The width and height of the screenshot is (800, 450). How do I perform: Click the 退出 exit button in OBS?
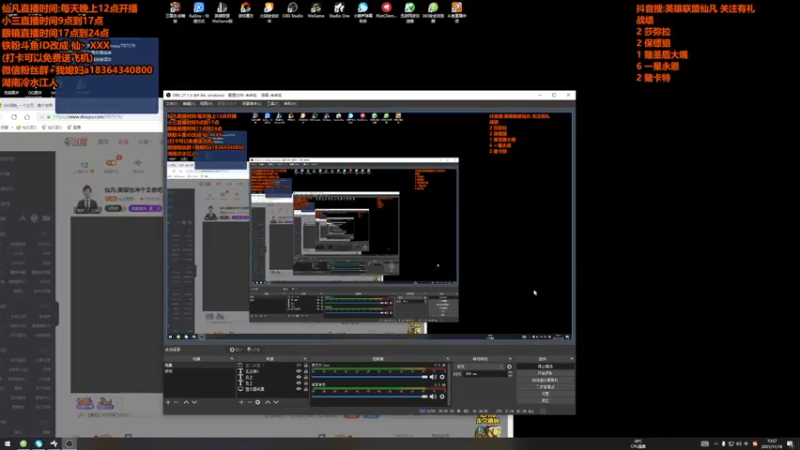click(545, 401)
